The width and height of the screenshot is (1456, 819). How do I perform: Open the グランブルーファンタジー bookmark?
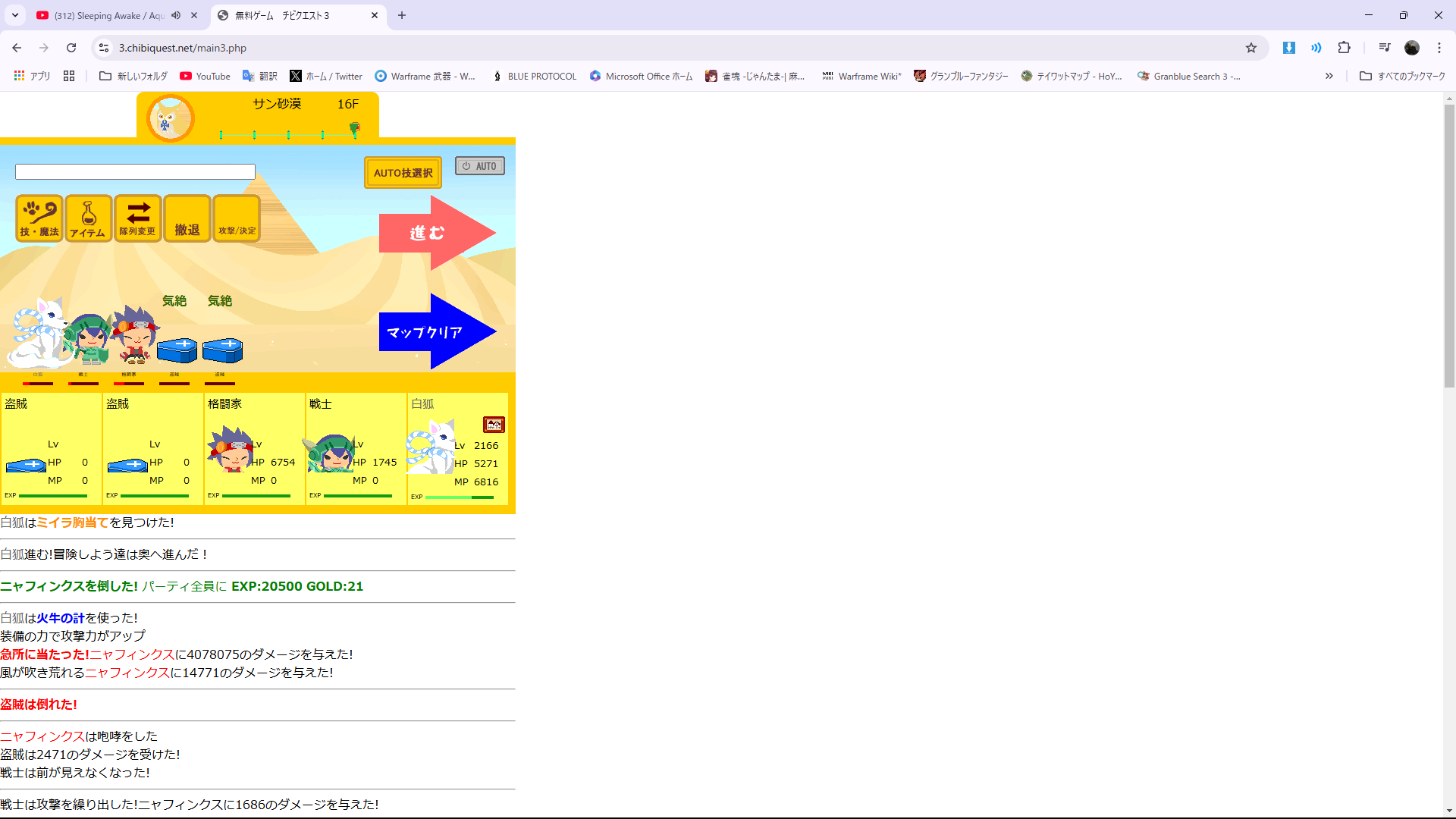coord(962,76)
